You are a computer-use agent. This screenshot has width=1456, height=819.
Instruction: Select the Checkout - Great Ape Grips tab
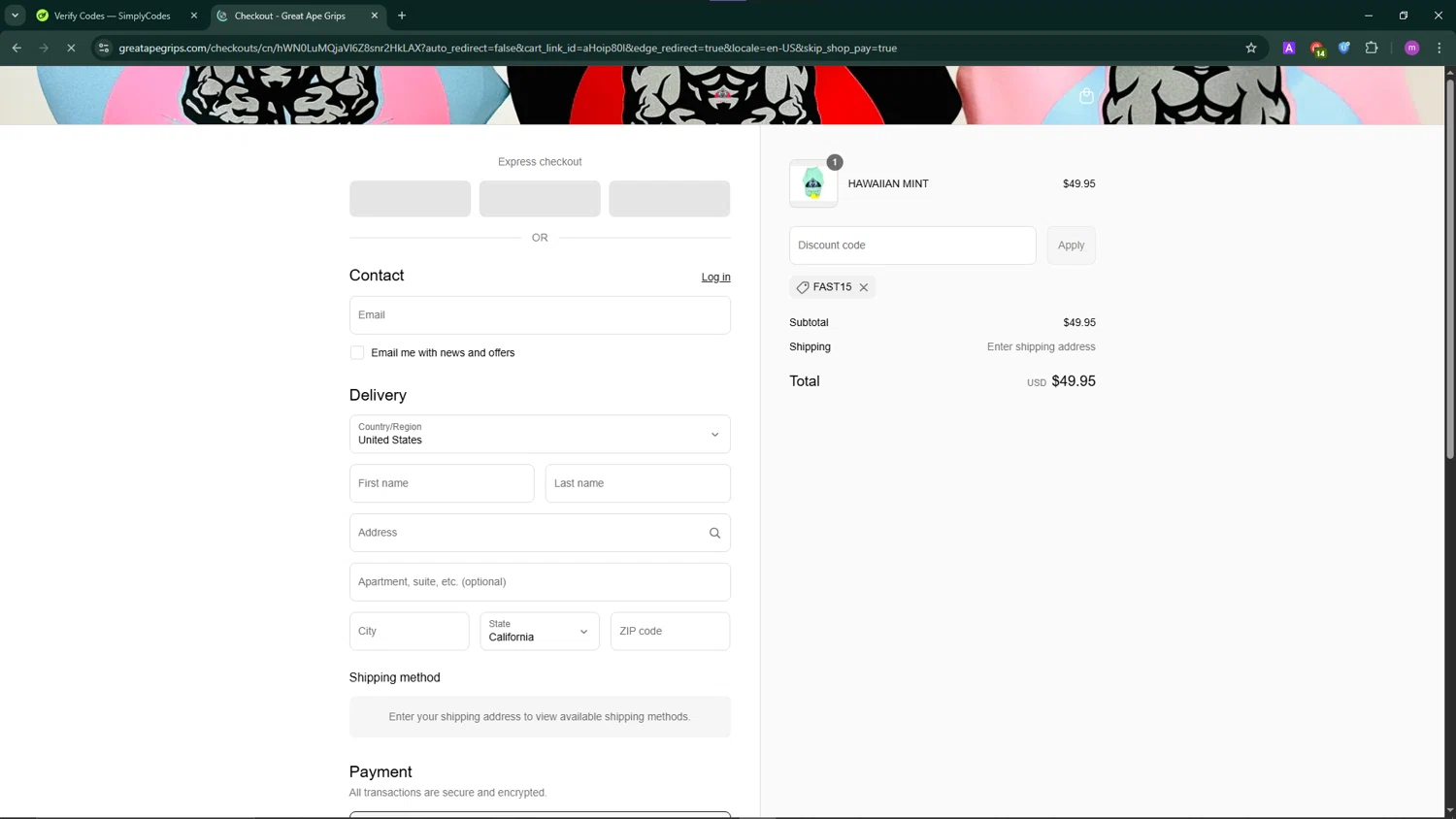289,16
